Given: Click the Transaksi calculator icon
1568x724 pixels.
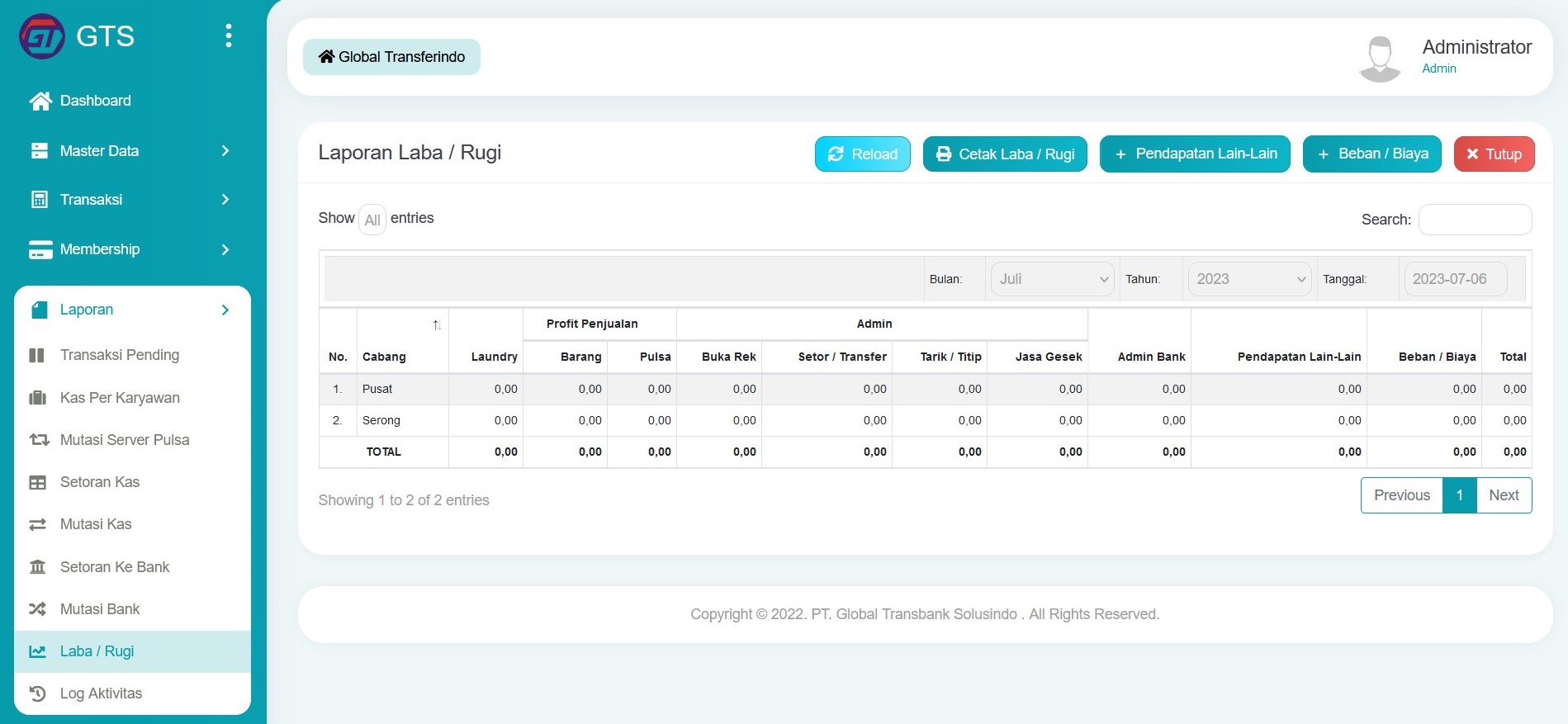Looking at the screenshot, I should [39, 200].
